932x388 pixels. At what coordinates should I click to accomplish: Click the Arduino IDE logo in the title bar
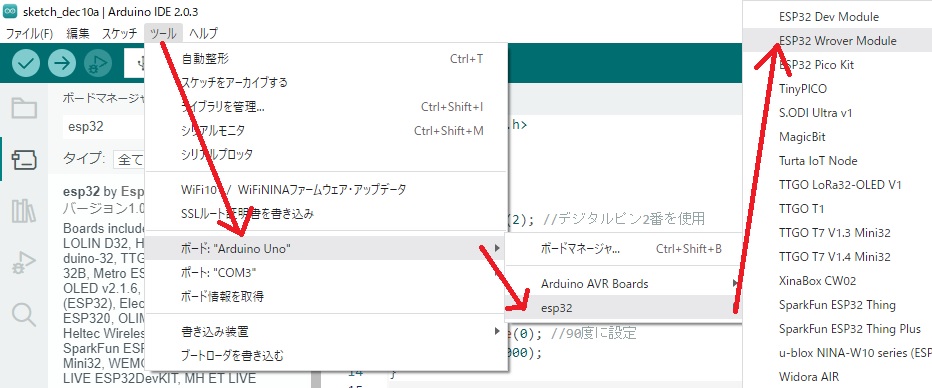[10, 12]
